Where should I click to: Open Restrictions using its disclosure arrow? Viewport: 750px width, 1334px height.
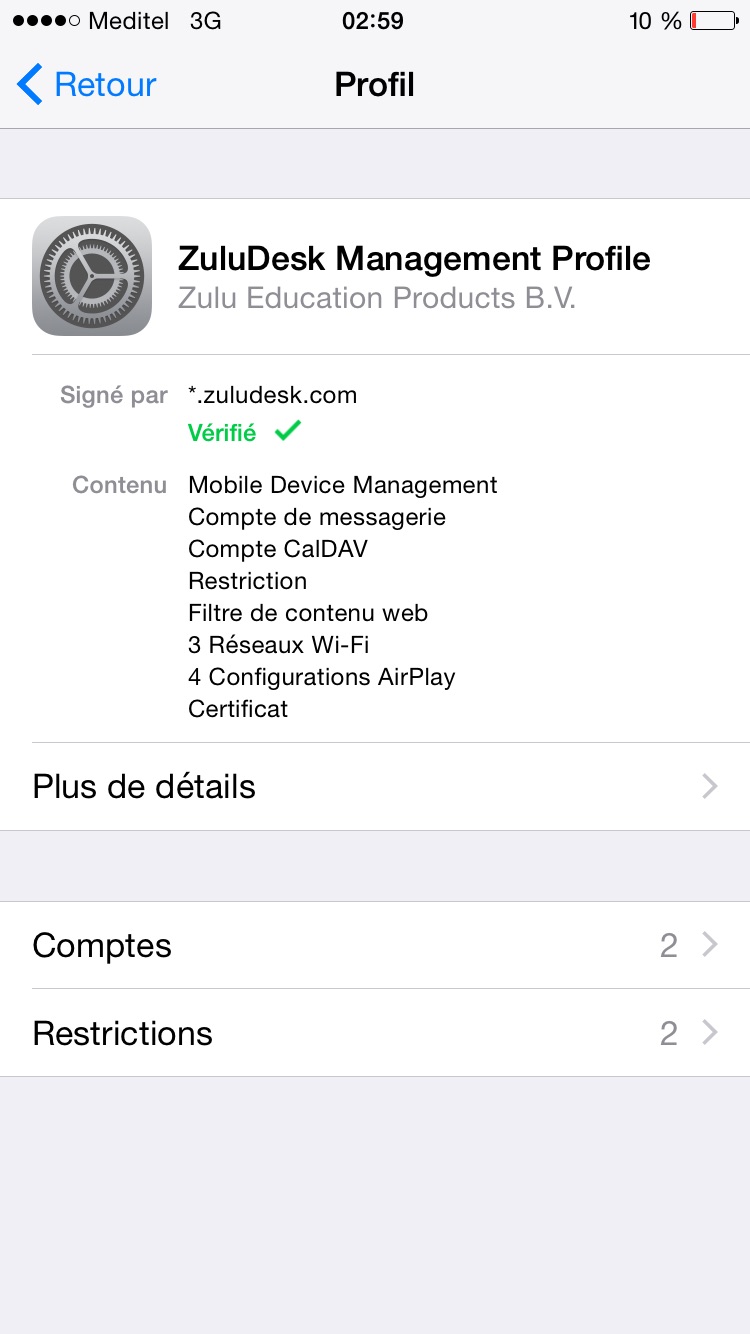(x=710, y=1033)
